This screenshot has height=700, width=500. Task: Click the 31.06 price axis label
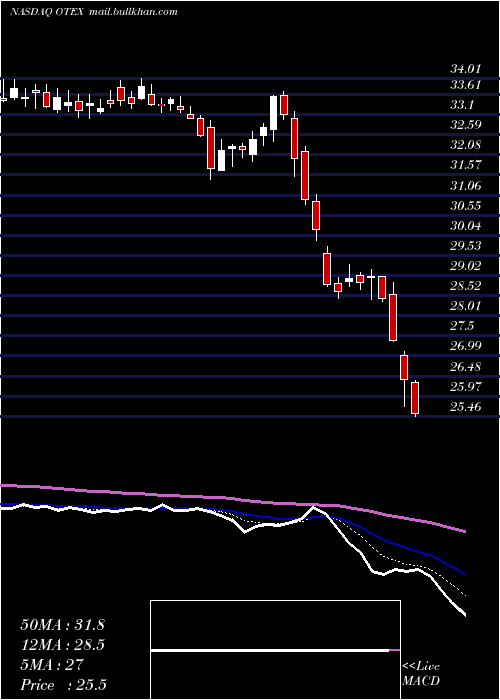click(465, 186)
